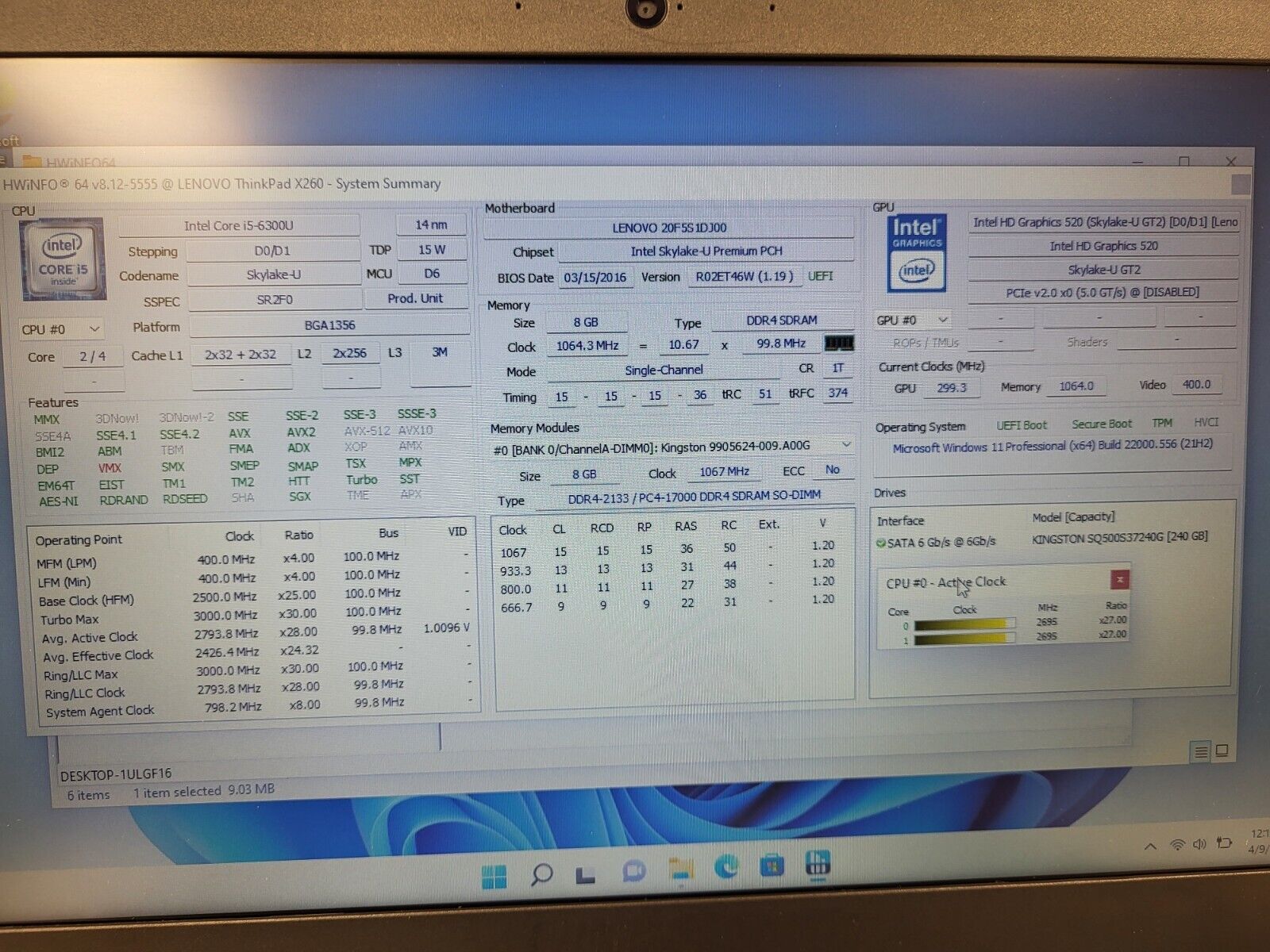The height and width of the screenshot is (952, 1270).
Task: Click the GPU clock 299.3 value
Action: (951, 388)
